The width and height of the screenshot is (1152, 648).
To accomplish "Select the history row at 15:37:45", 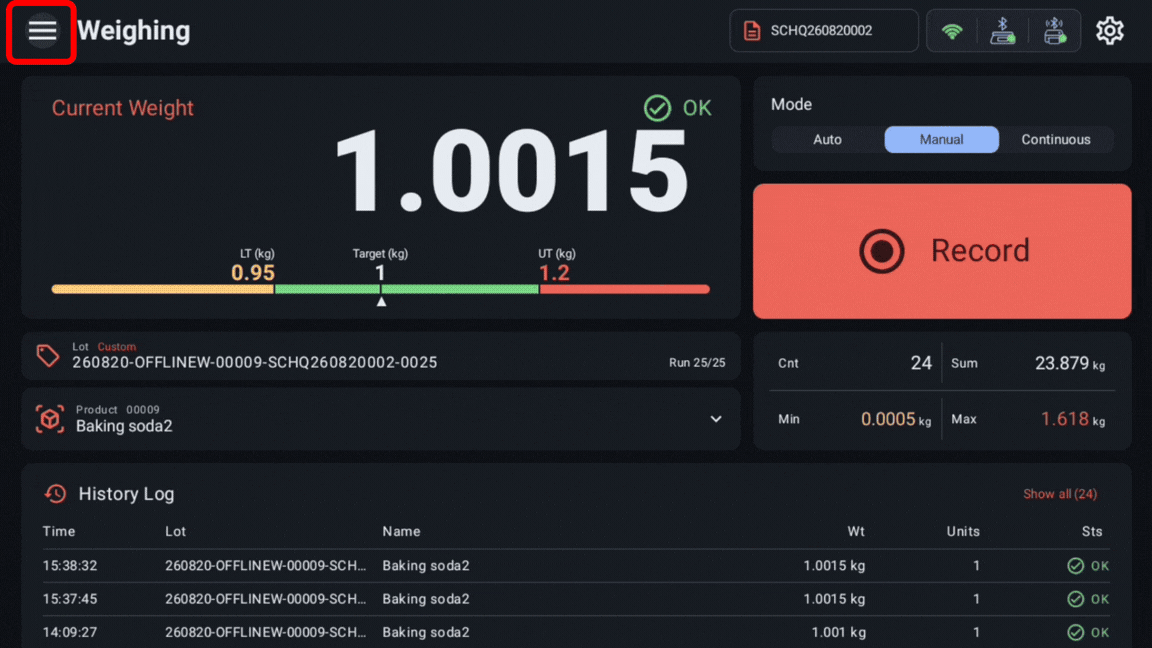I will tap(576, 600).
